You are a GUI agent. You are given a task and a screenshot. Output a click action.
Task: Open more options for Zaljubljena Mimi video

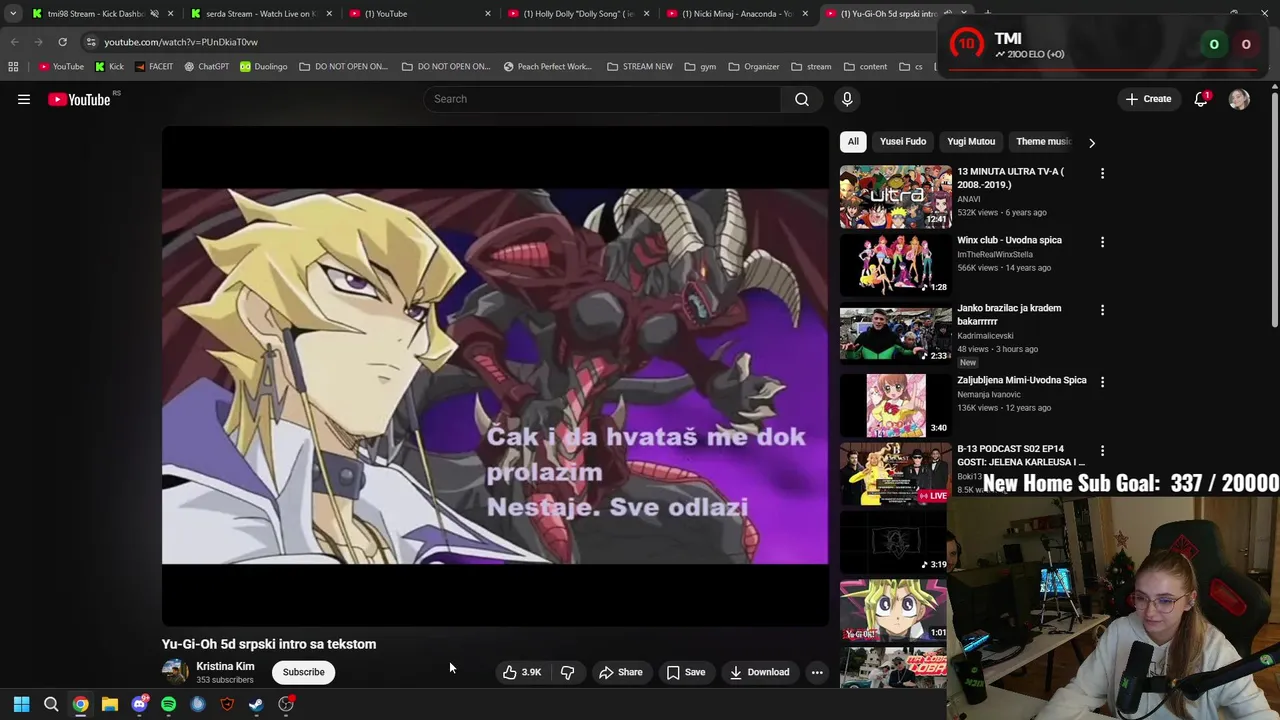click(1102, 382)
